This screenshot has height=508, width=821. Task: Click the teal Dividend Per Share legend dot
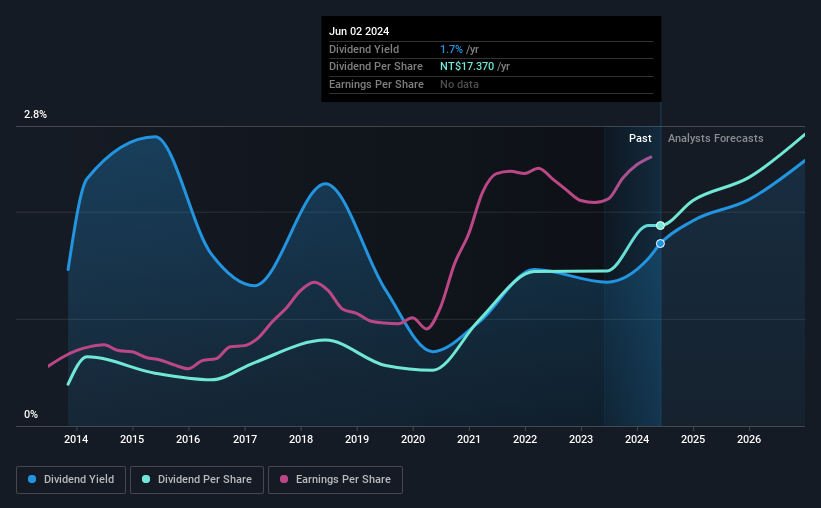click(x=146, y=479)
